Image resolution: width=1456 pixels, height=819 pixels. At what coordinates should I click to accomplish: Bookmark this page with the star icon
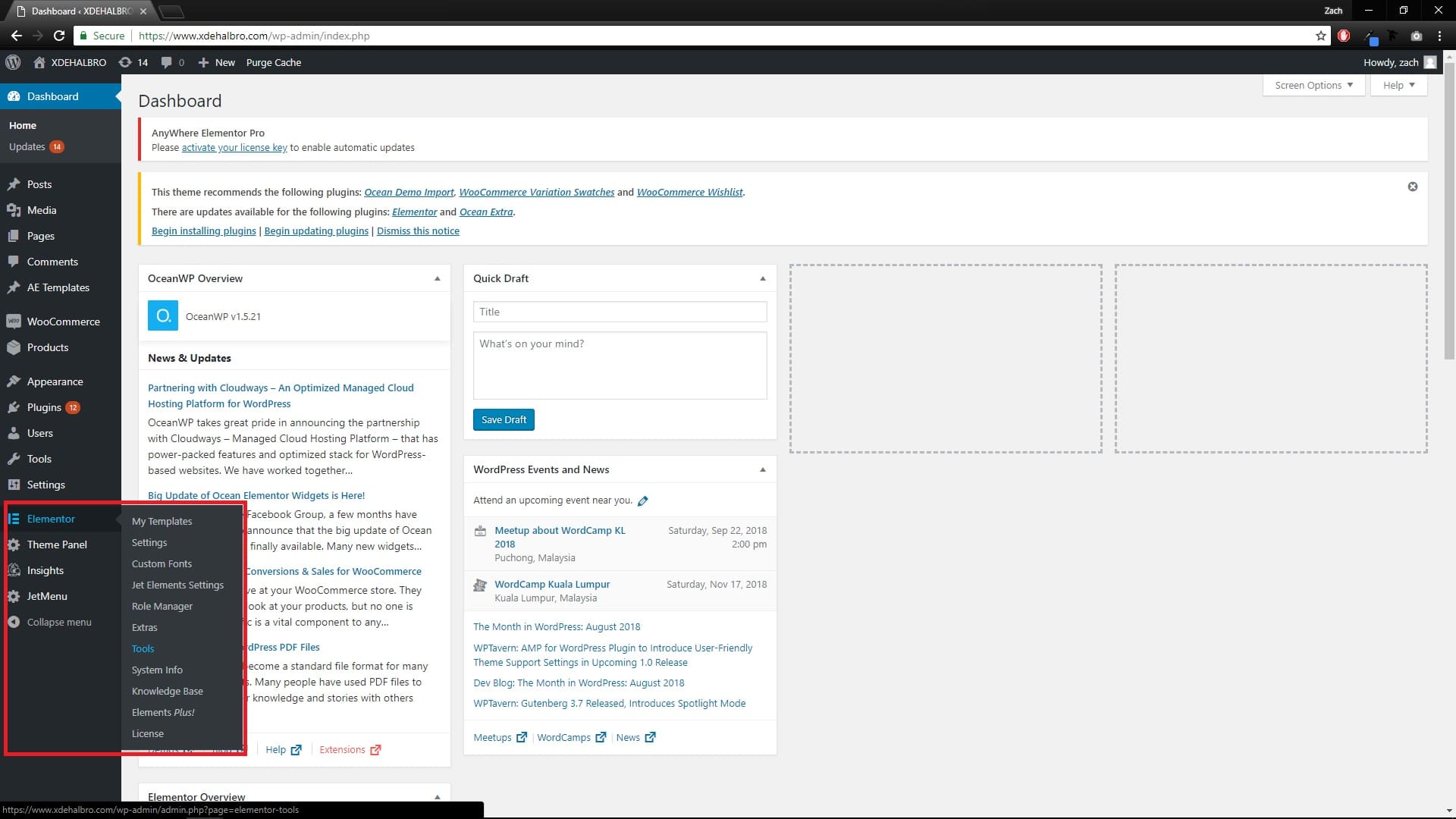pos(1321,36)
